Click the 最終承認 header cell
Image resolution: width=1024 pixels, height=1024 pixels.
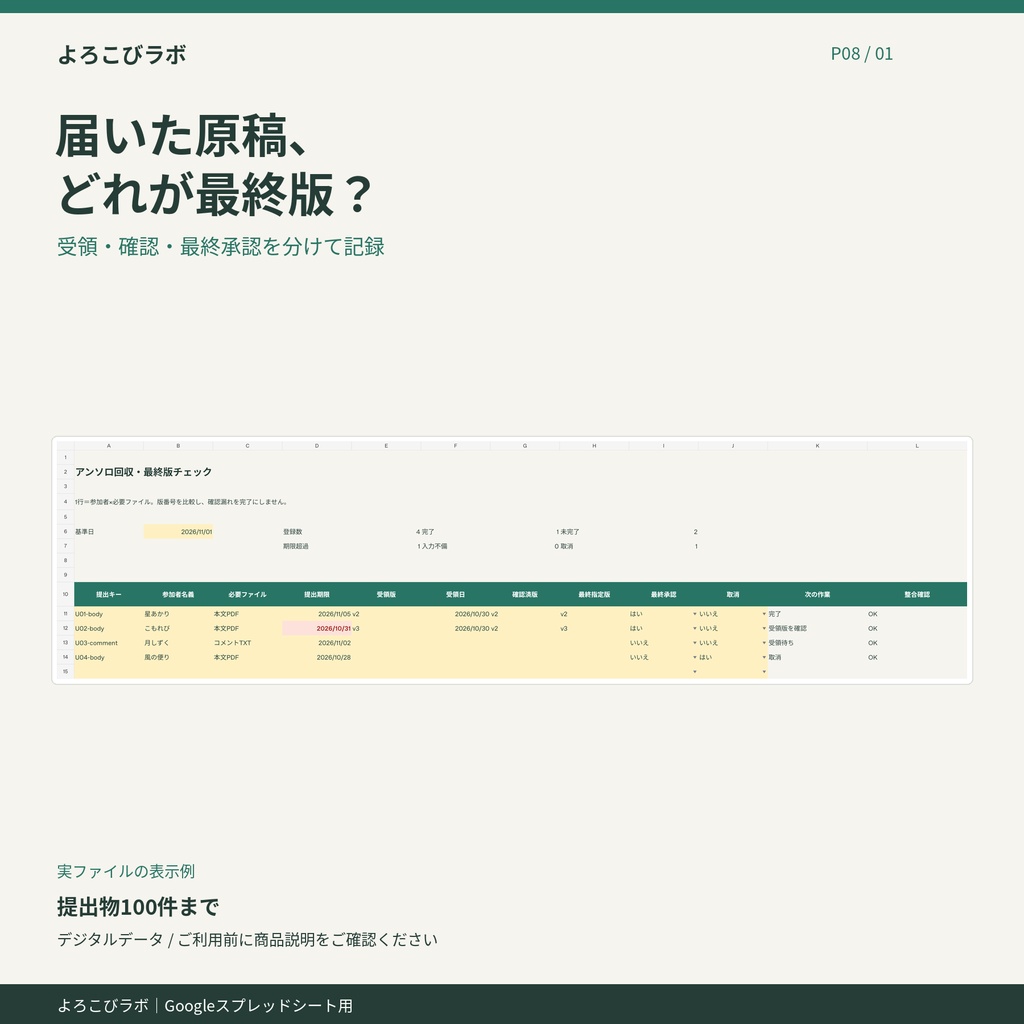664,594
